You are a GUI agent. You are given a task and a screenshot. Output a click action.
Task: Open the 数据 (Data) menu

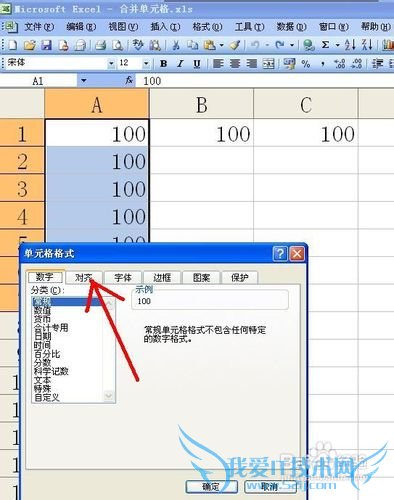(291, 26)
